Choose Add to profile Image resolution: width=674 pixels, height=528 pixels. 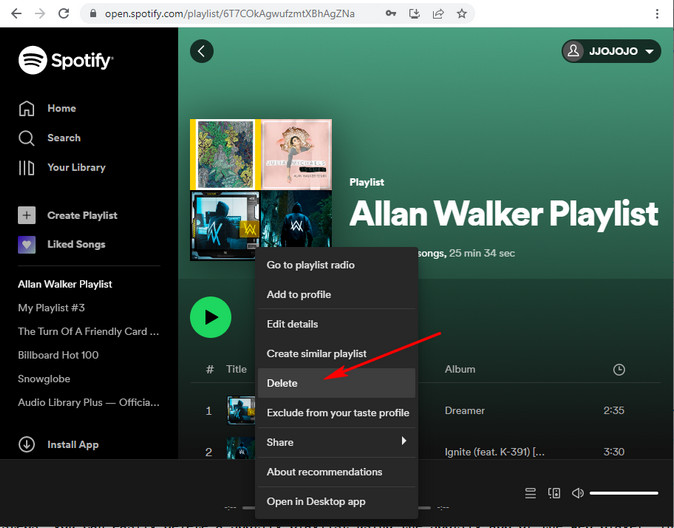[337, 295]
